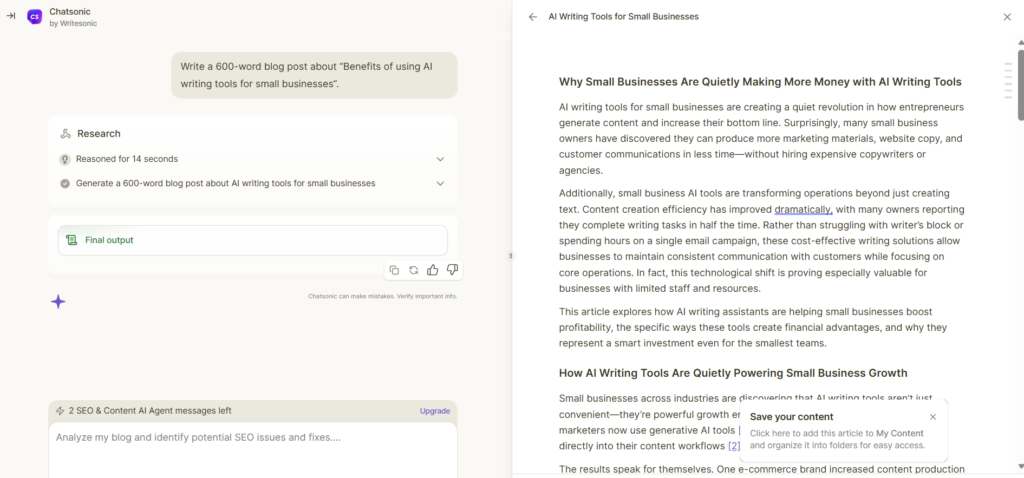Click the Chatsonic by Writesonic title
The image size is (1024, 478).
tap(74, 17)
